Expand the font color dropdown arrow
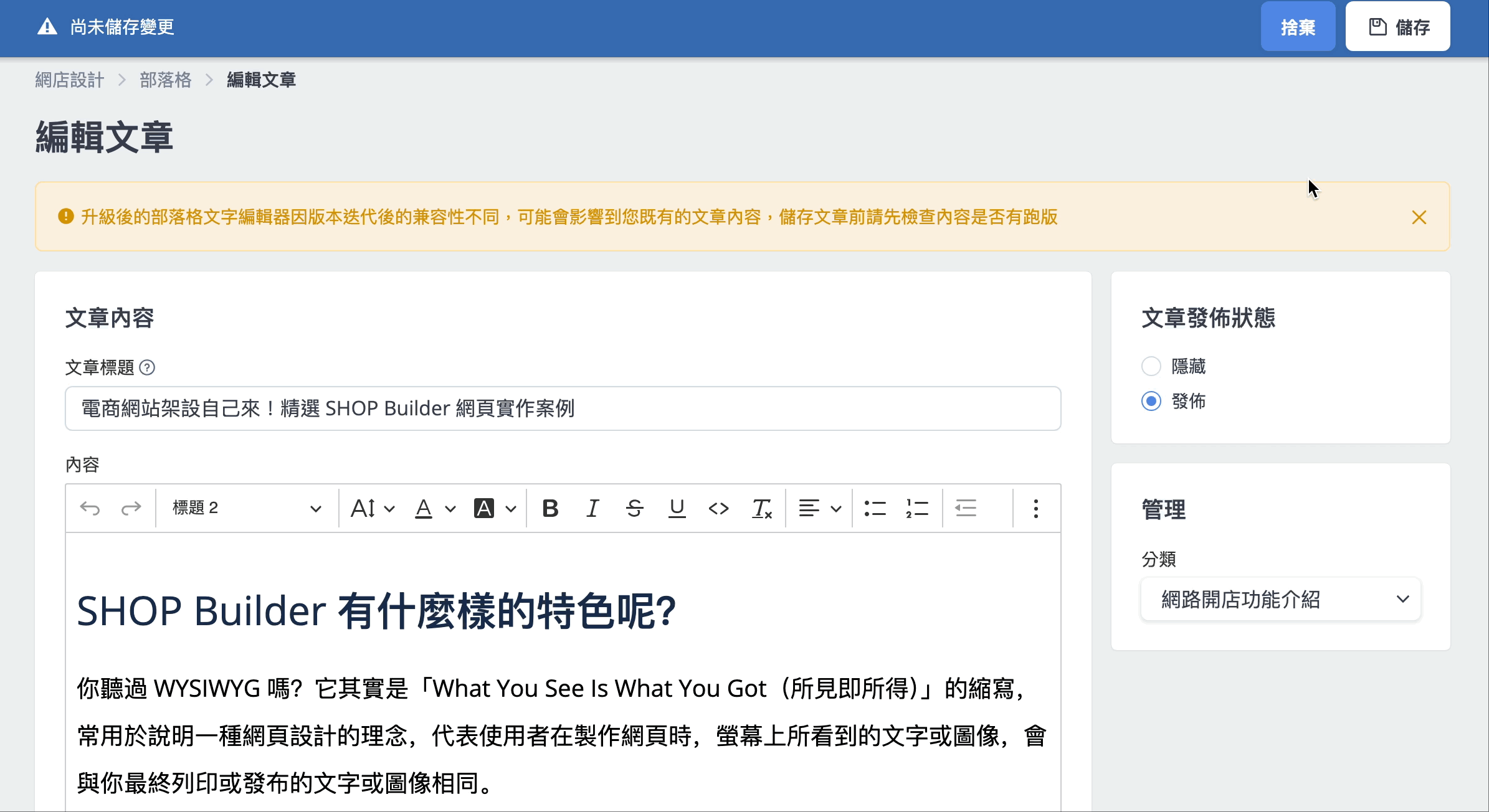The height and width of the screenshot is (812, 1489). 450,509
